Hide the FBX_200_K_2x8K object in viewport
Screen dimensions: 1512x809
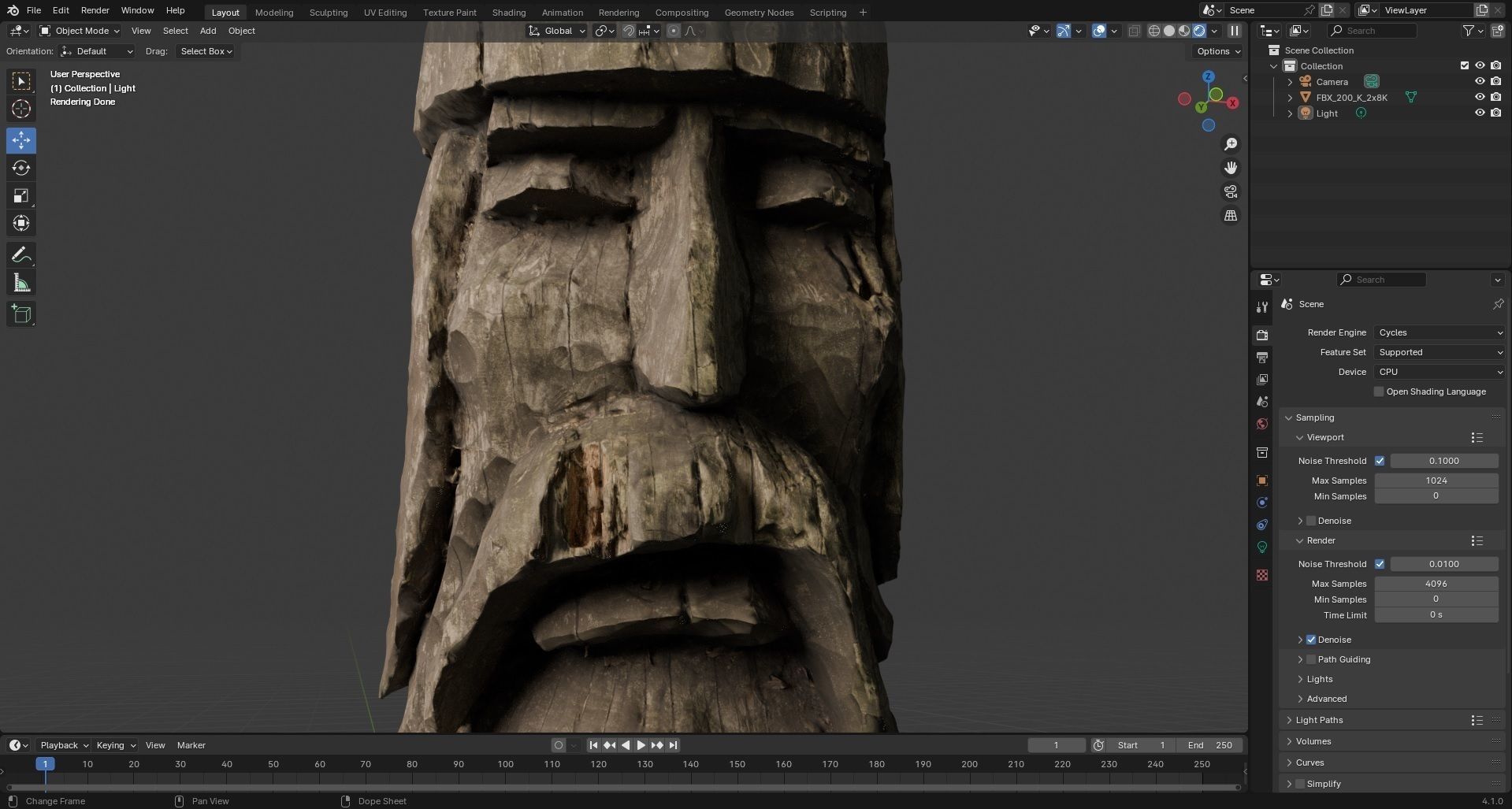point(1480,97)
